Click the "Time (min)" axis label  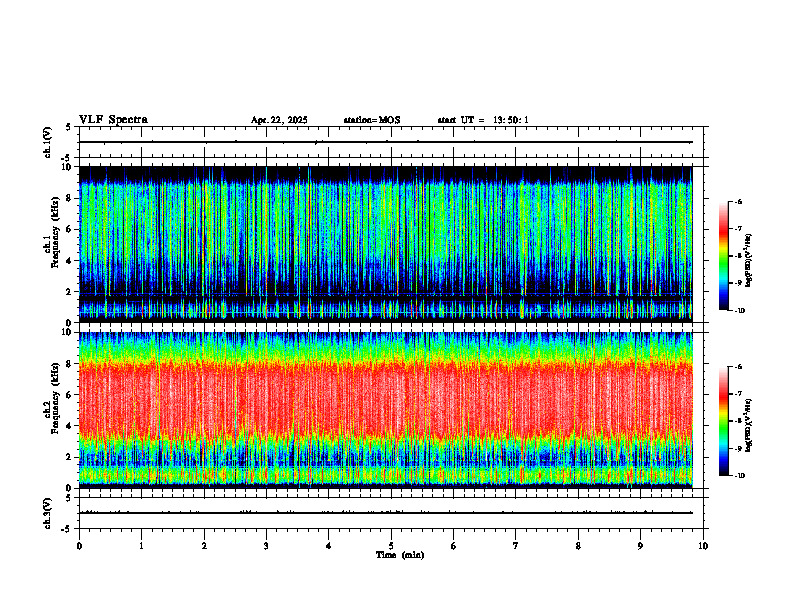coord(400,555)
